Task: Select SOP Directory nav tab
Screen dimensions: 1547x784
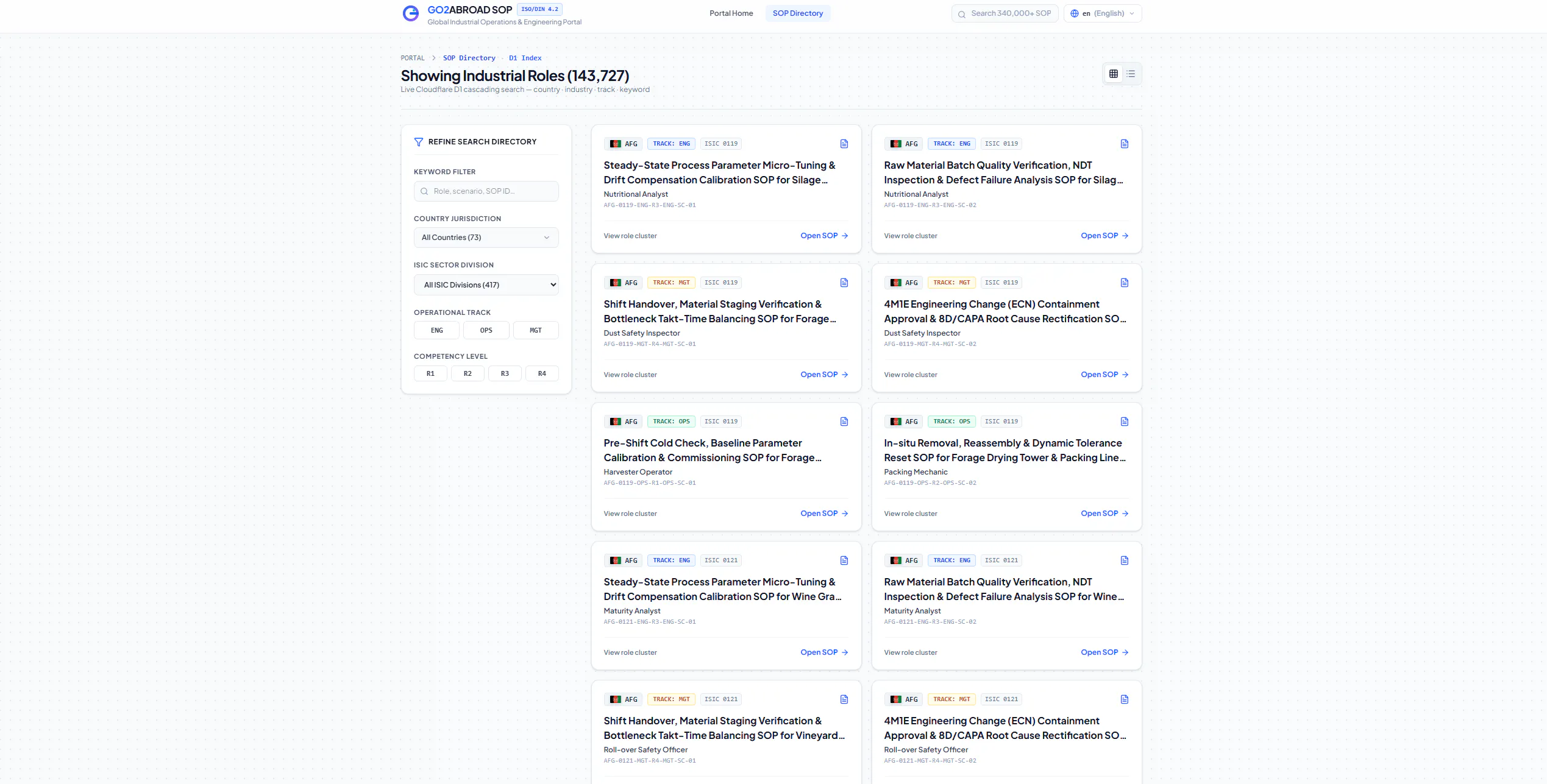Action: (798, 13)
